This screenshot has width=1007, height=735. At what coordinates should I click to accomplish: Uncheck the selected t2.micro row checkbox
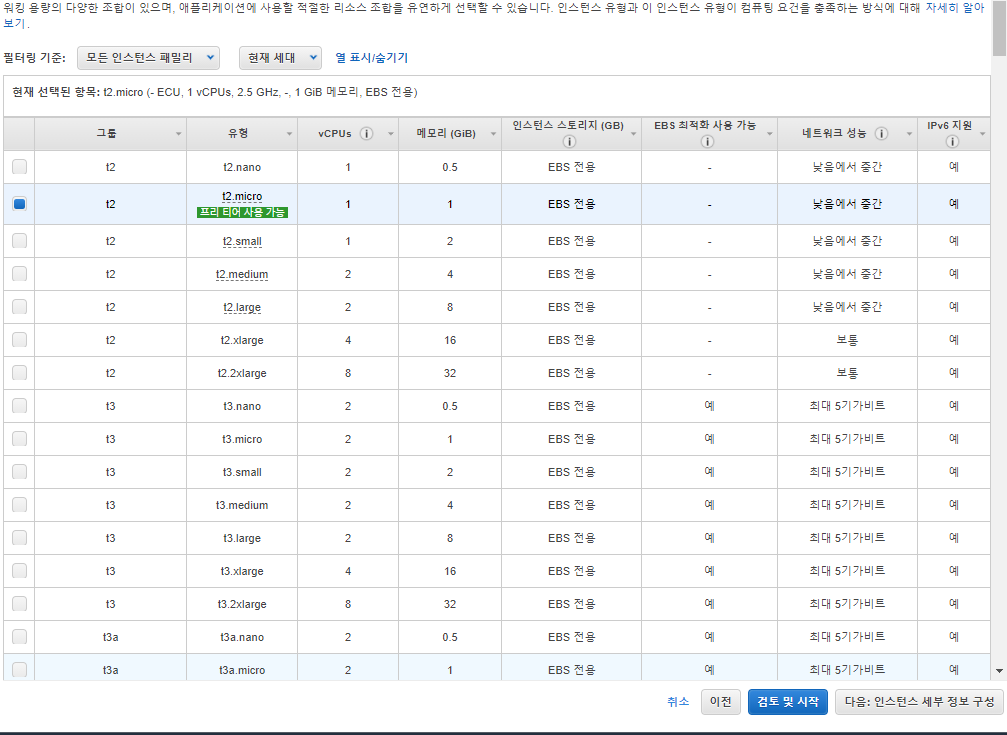[x=19, y=204]
